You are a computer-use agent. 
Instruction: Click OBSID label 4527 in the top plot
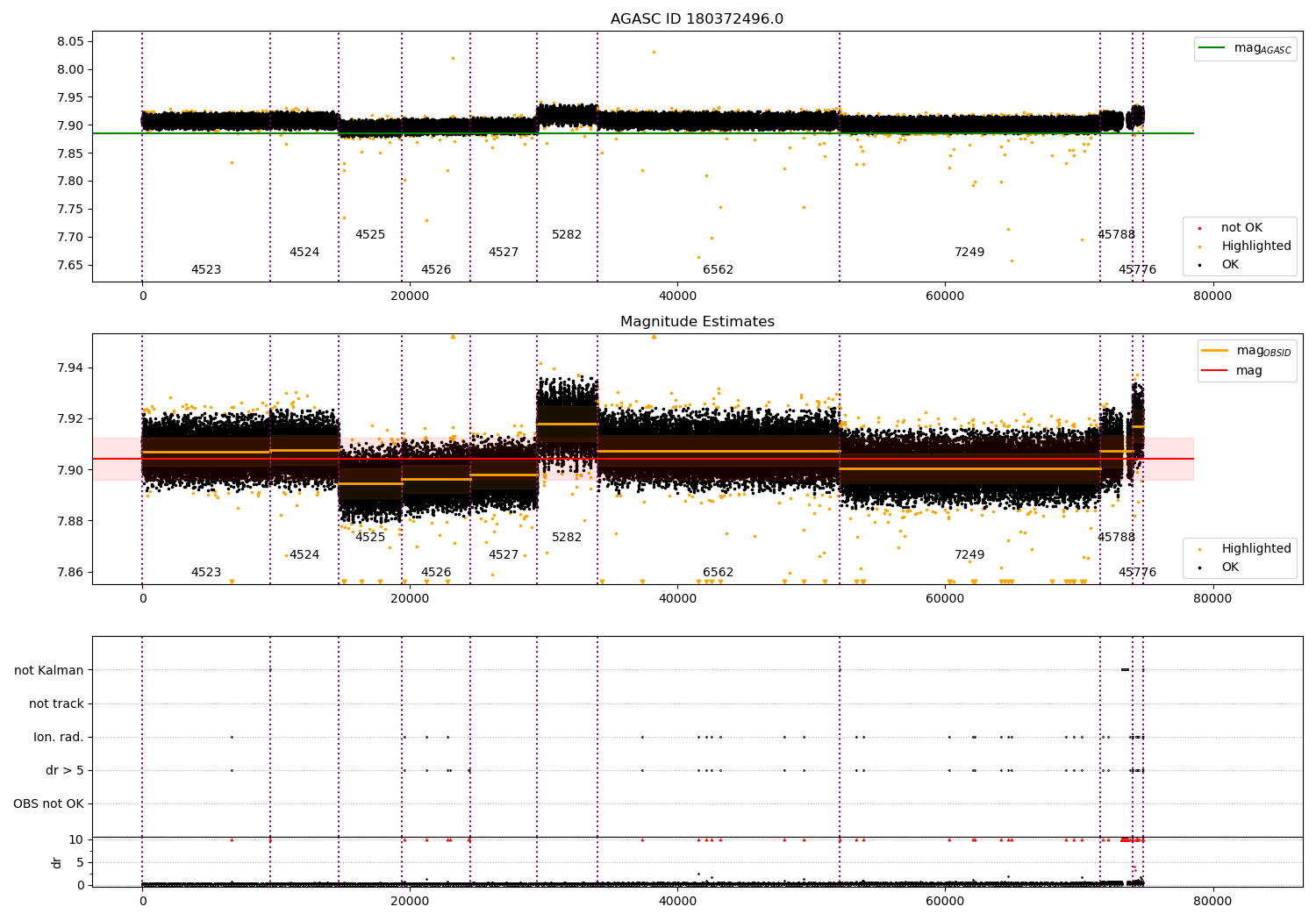tap(504, 253)
